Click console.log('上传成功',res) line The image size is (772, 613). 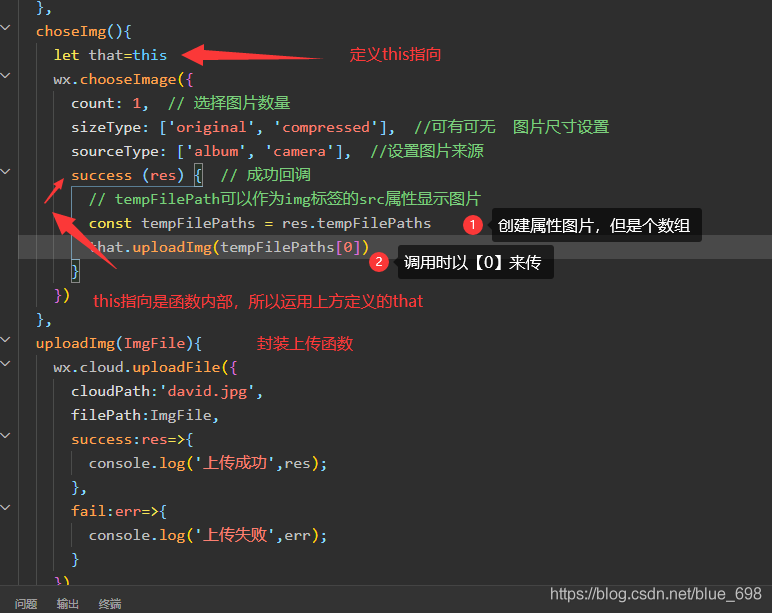click(x=208, y=463)
